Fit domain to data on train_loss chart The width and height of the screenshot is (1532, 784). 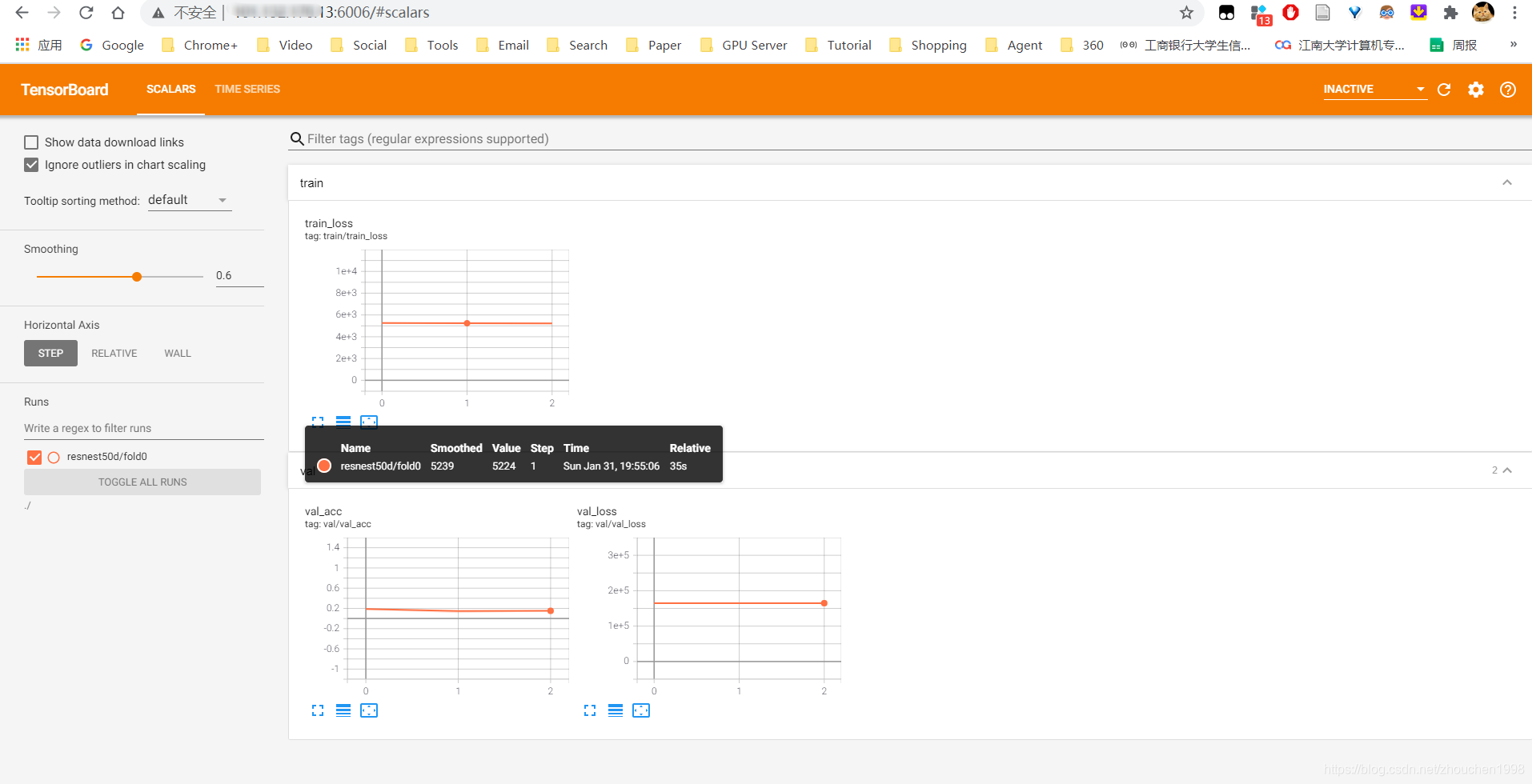point(369,422)
